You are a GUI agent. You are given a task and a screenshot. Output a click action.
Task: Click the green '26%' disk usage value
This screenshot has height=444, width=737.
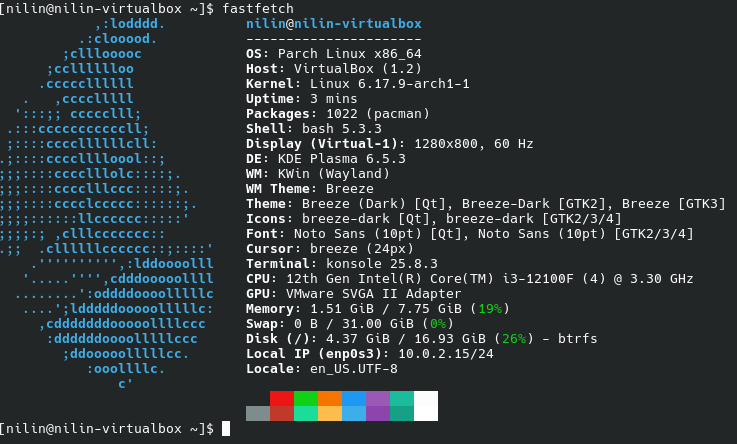pyautogui.click(x=514, y=339)
